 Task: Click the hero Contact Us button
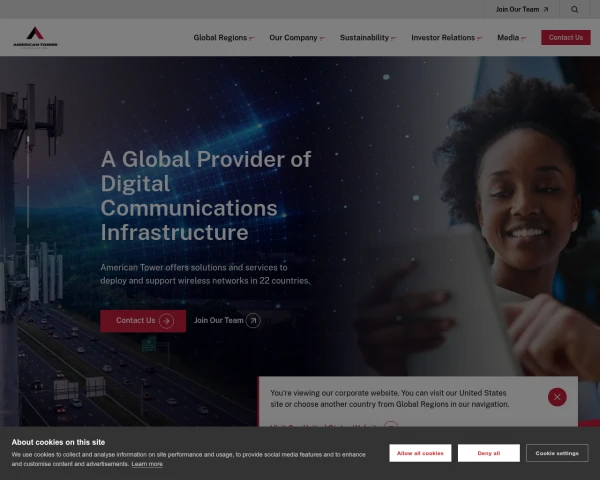pyautogui.click(x=143, y=321)
